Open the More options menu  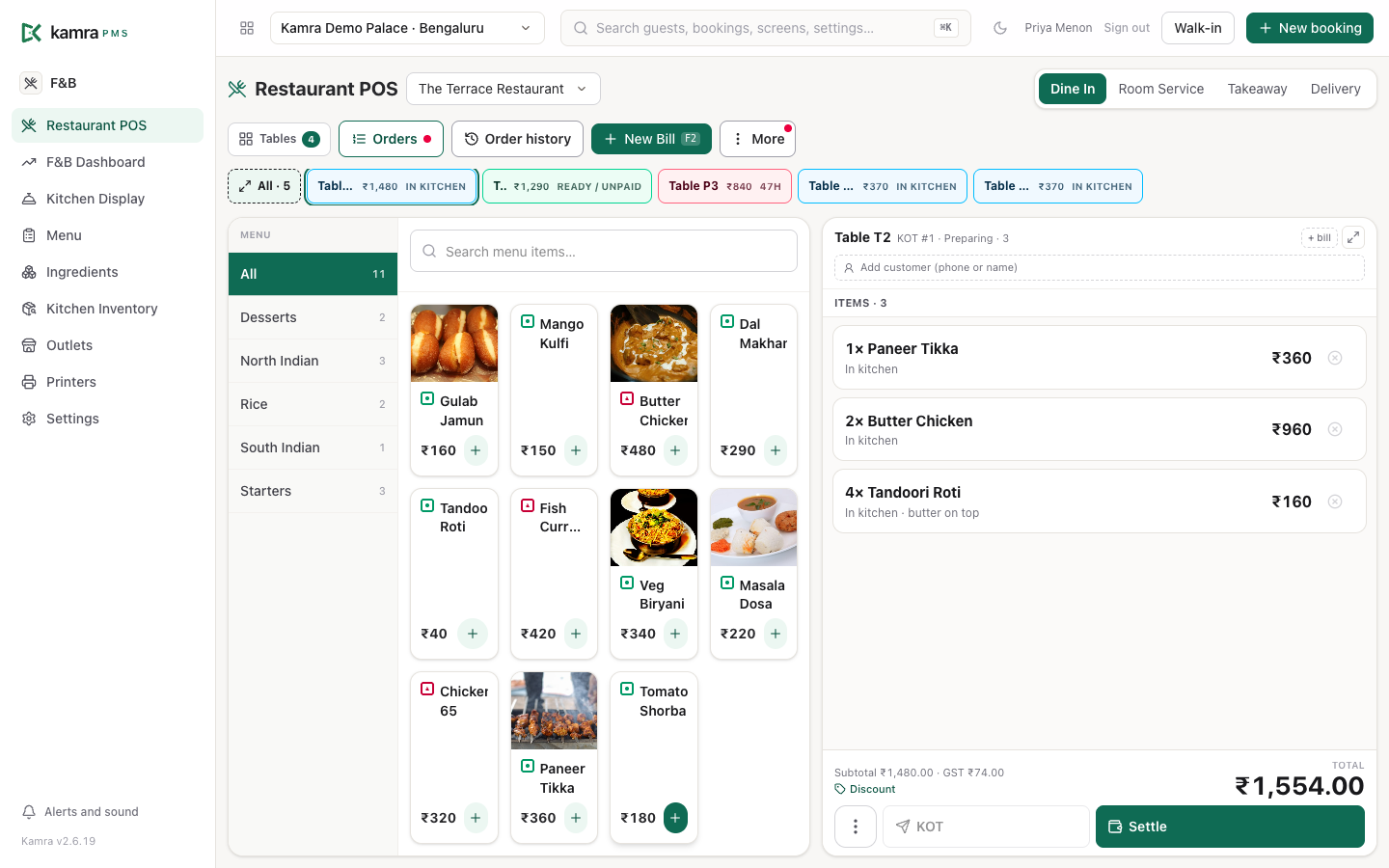[758, 139]
